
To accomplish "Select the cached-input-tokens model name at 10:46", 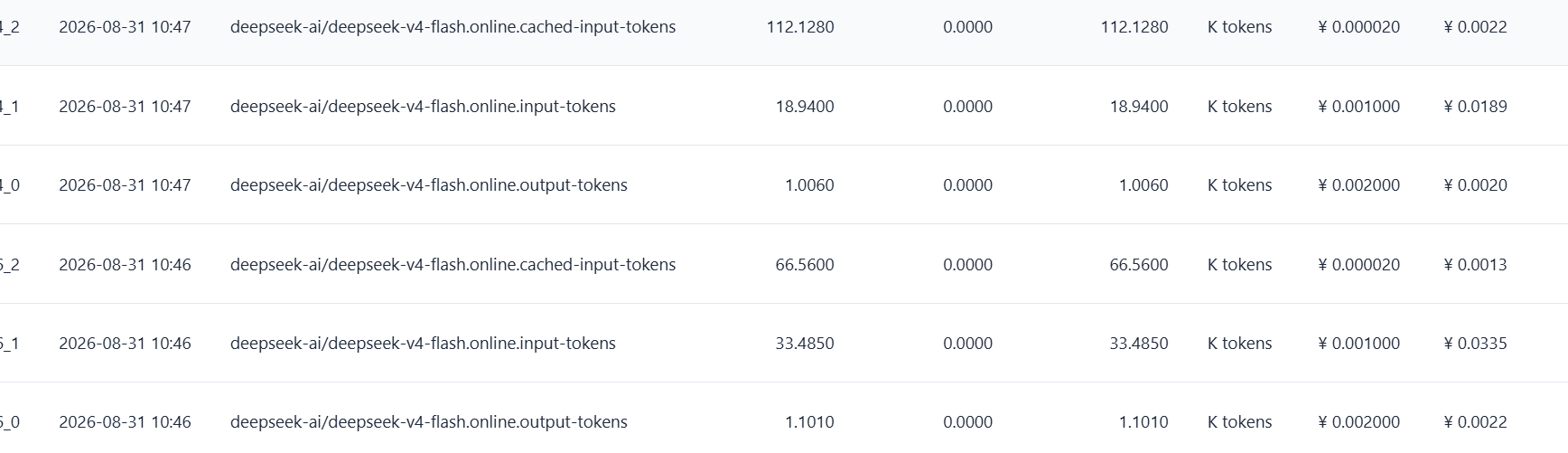I will click(453, 265).
